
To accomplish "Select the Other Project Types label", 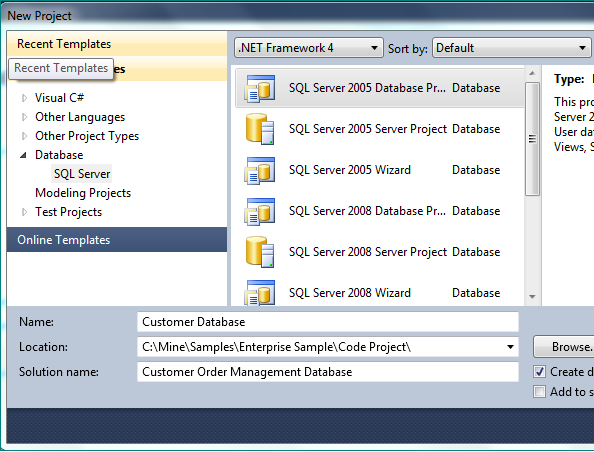I will 87,136.
